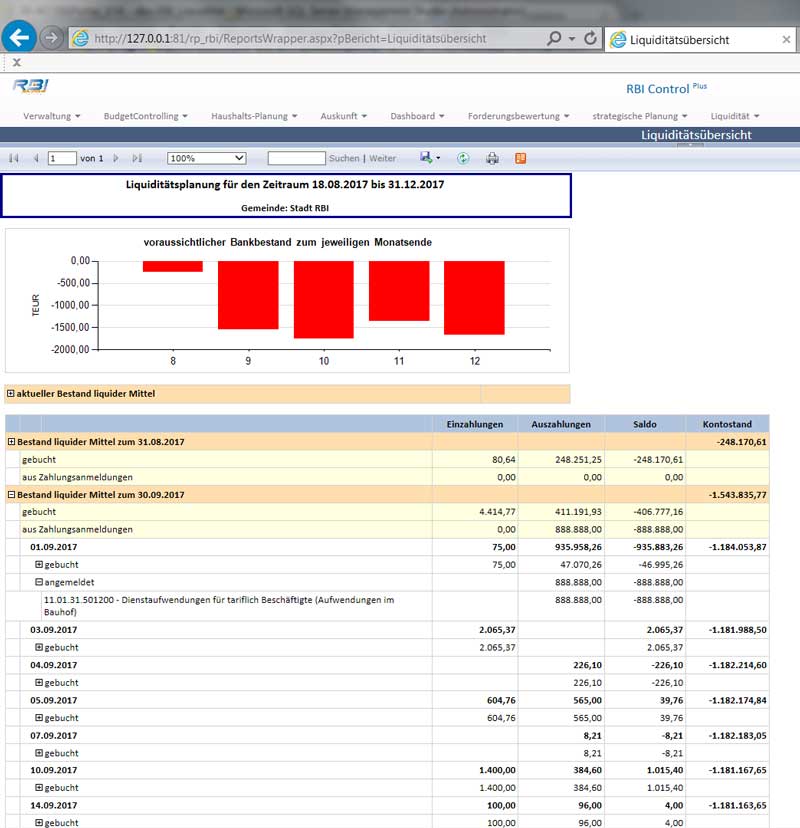Viewport: 800px width, 828px height.
Task: Open the export format dropdown arrow
Action: pyautogui.click(x=437, y=158)
